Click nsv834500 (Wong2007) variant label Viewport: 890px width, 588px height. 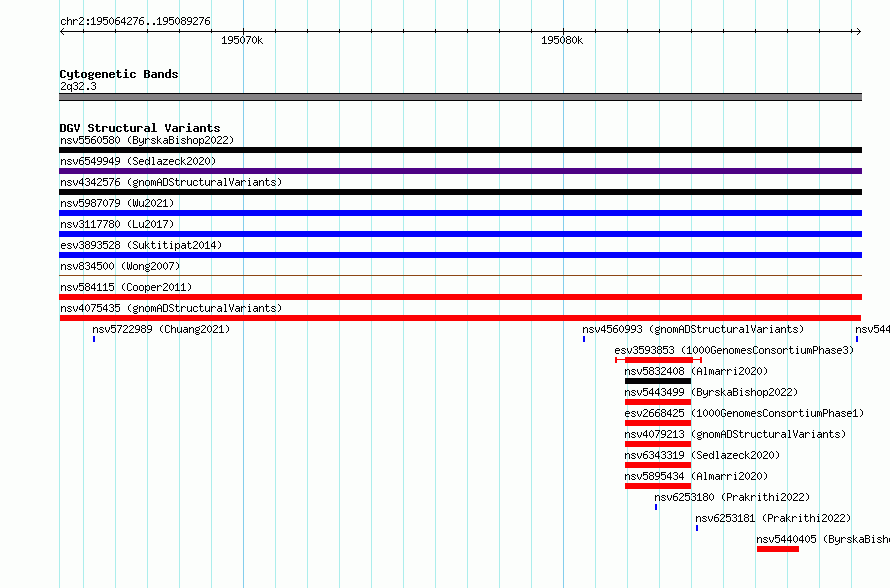pos(120,266)
